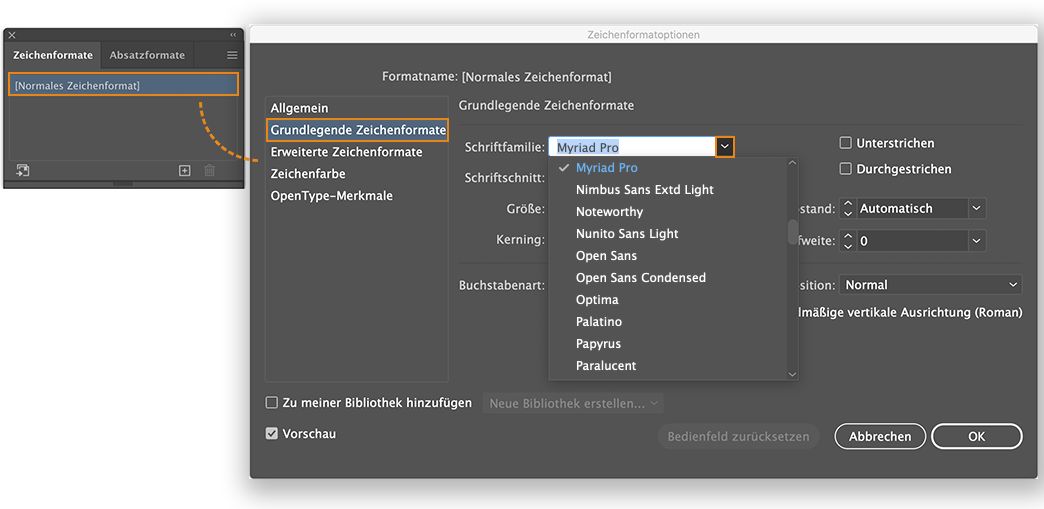Check Zu meiner Bibliothek hinzufügen
This screenshot has height=509, width=1044.
point(271,403)
